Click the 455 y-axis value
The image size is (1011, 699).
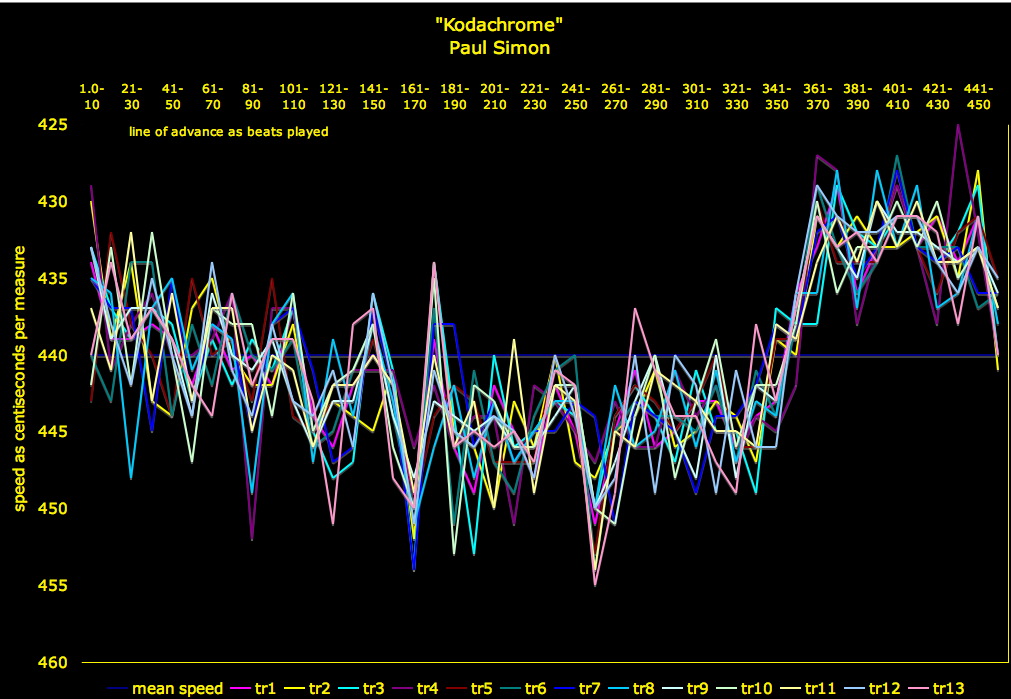tap(53, 585)
